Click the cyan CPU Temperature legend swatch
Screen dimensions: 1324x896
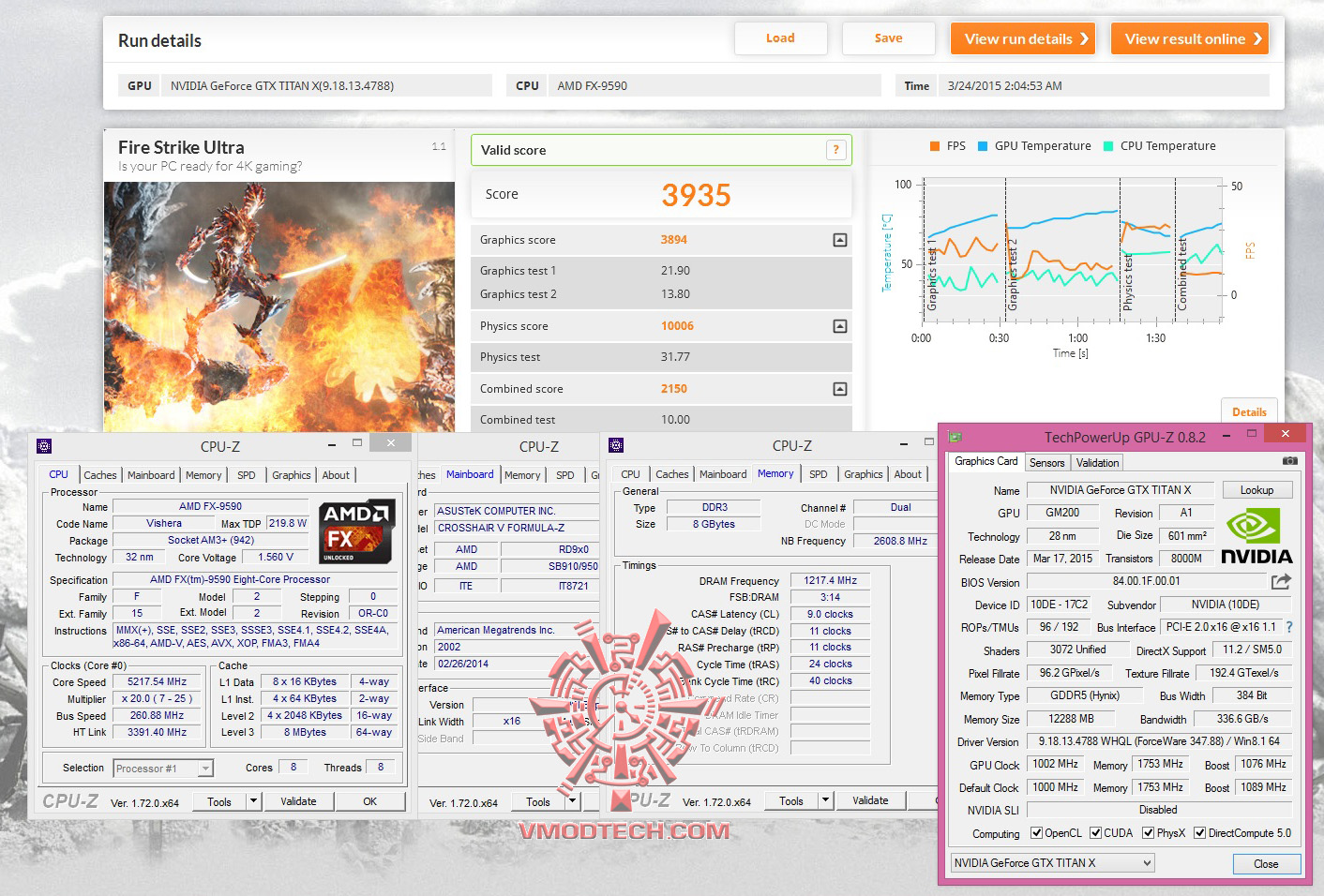(1108, 146)
